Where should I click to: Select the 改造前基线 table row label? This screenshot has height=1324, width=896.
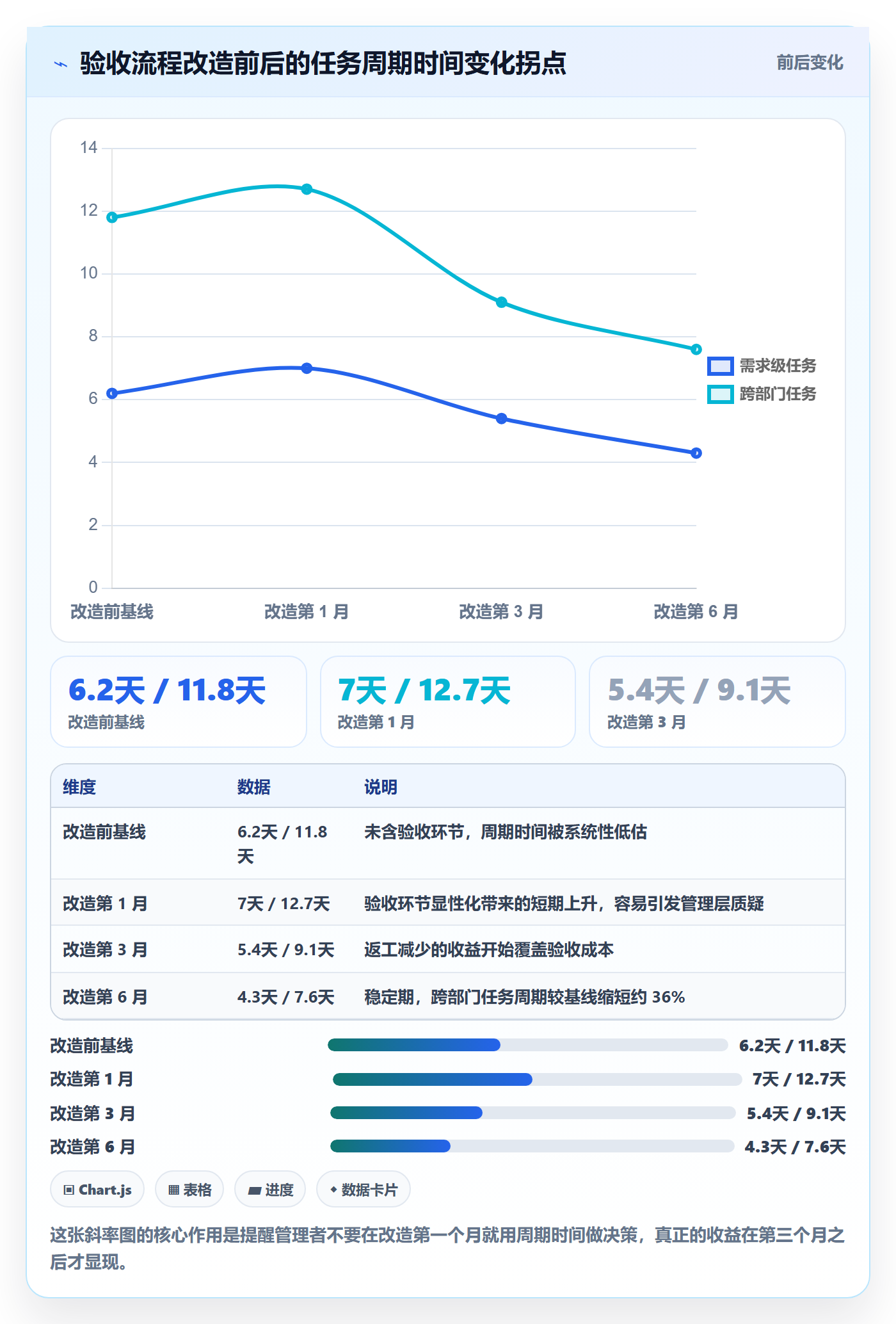(x=104, y=832)
